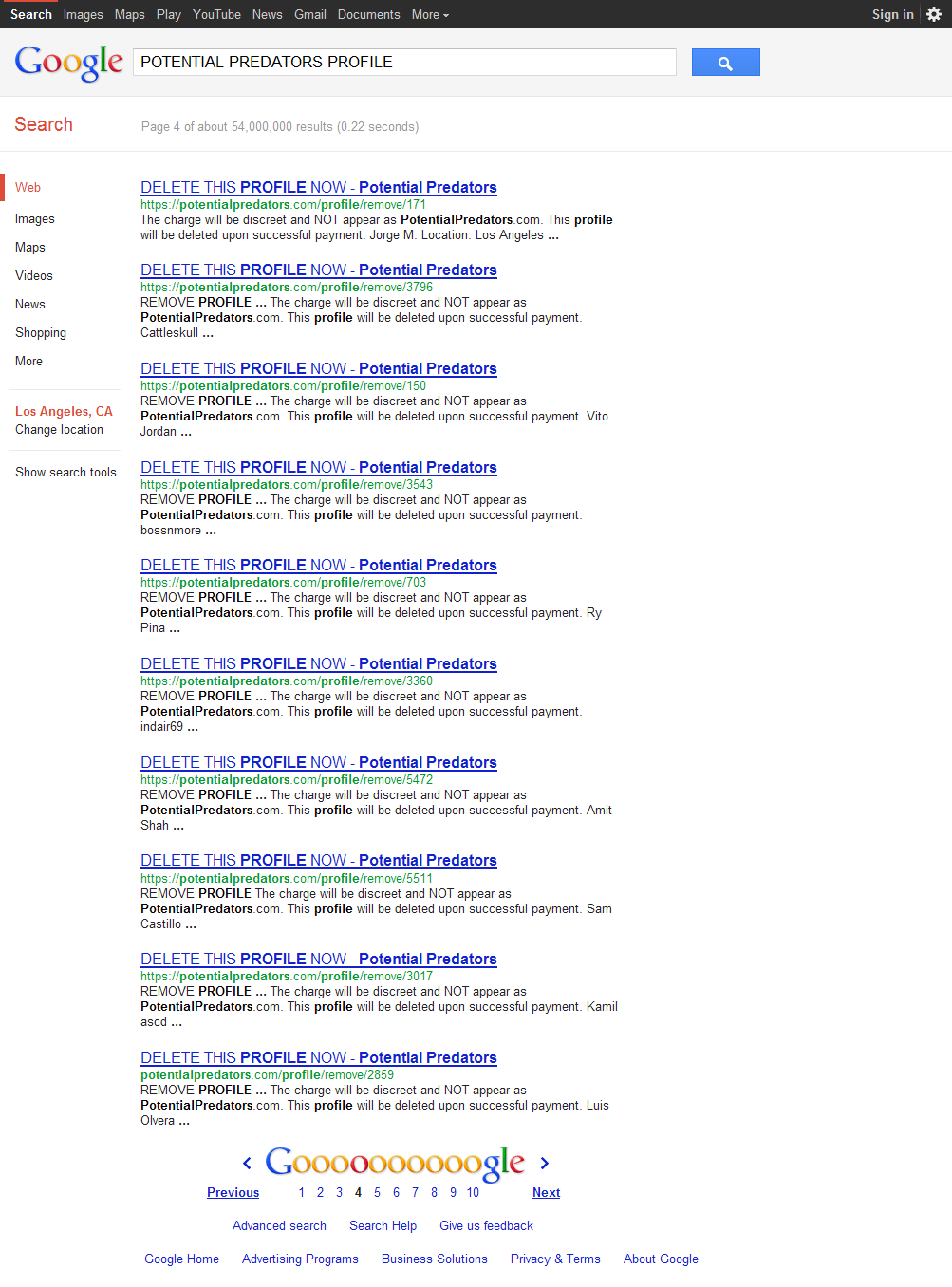The image size is (952, 1287).
Task: Click the Los Angeles, CA location text
Action: coord(64,411)
